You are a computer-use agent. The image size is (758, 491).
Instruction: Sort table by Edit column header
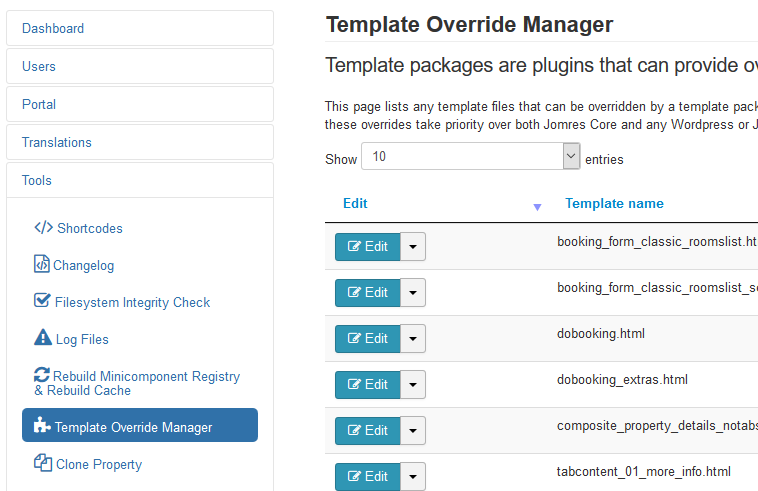(x=355, y=203)
